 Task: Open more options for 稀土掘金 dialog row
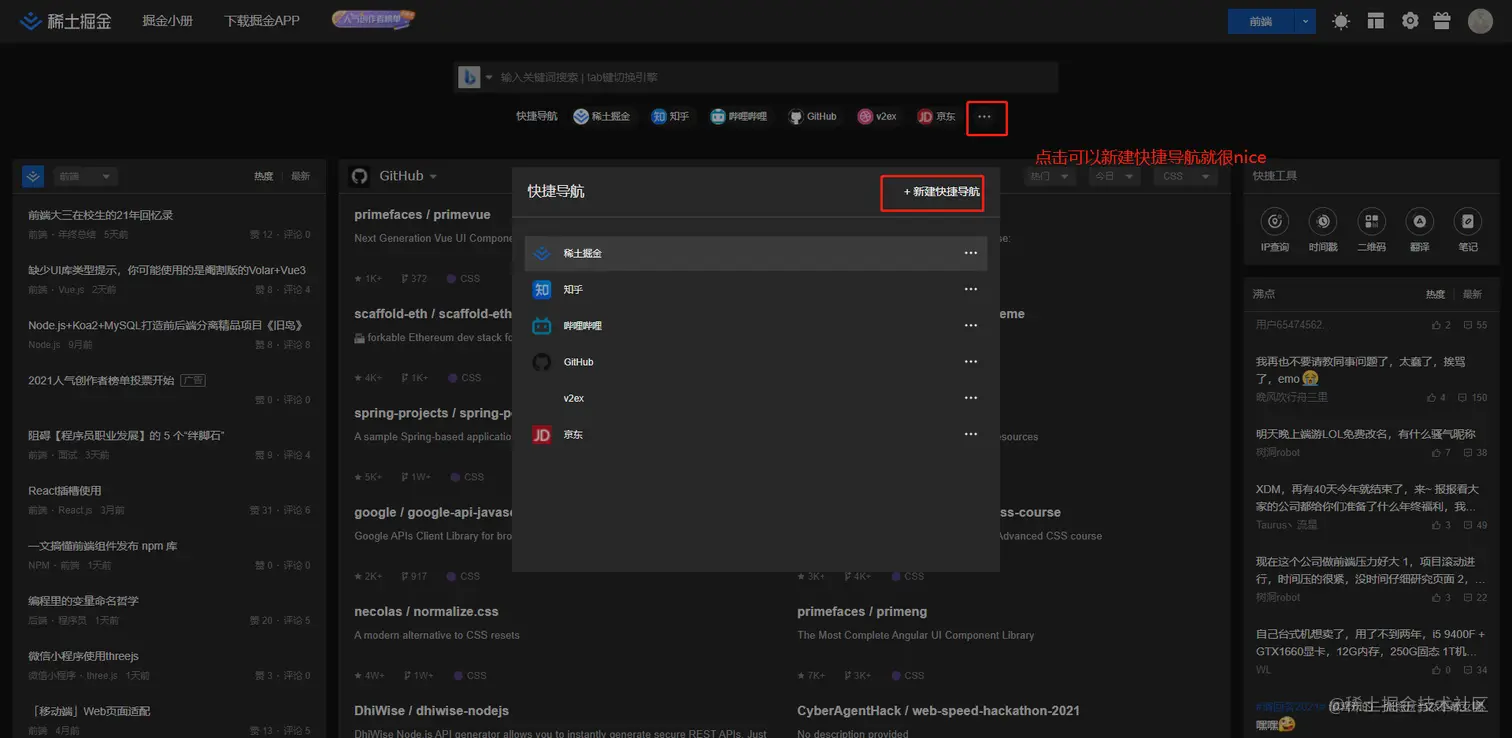(970, 253)
